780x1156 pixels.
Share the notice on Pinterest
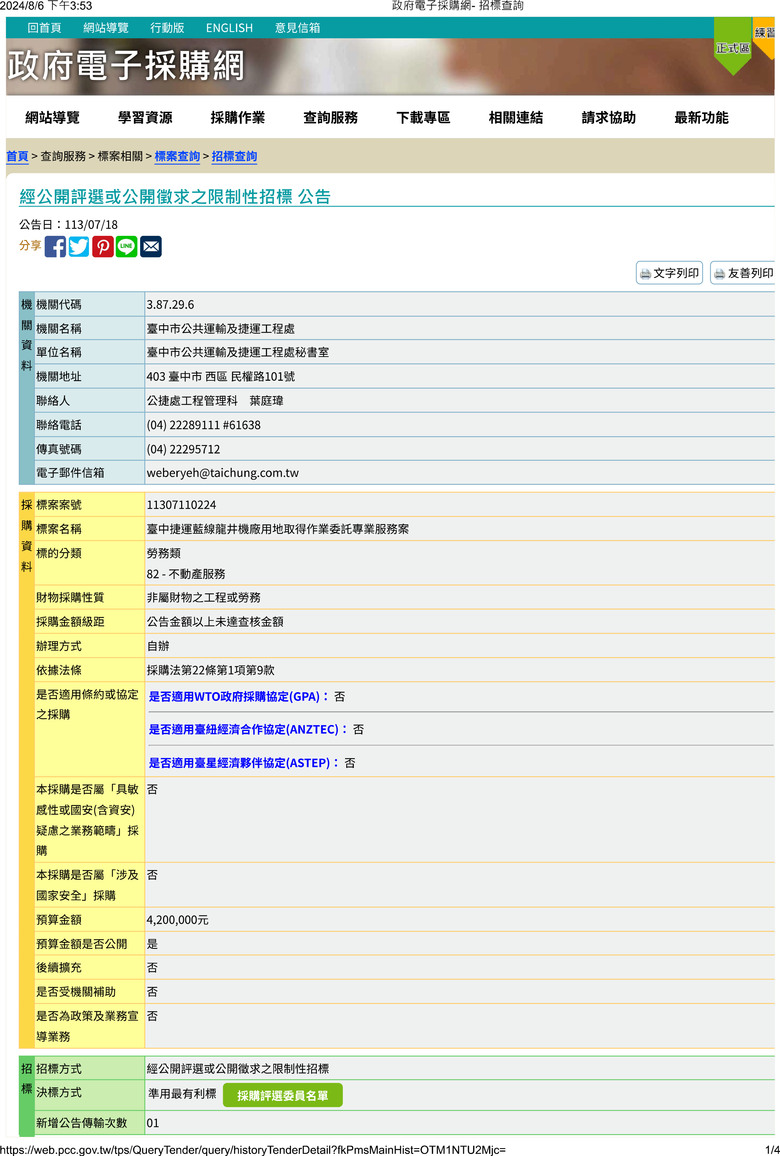tap(102, 246)
